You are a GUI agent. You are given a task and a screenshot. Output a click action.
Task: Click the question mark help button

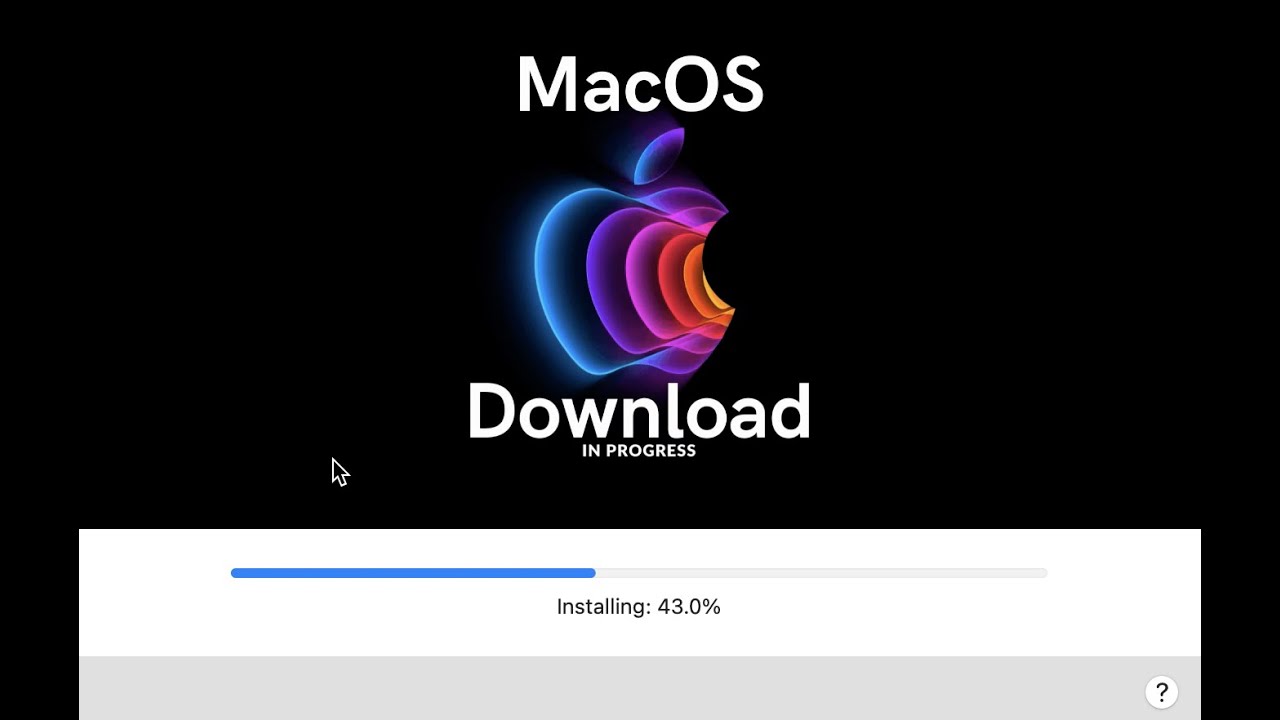tap(1161, 692)
